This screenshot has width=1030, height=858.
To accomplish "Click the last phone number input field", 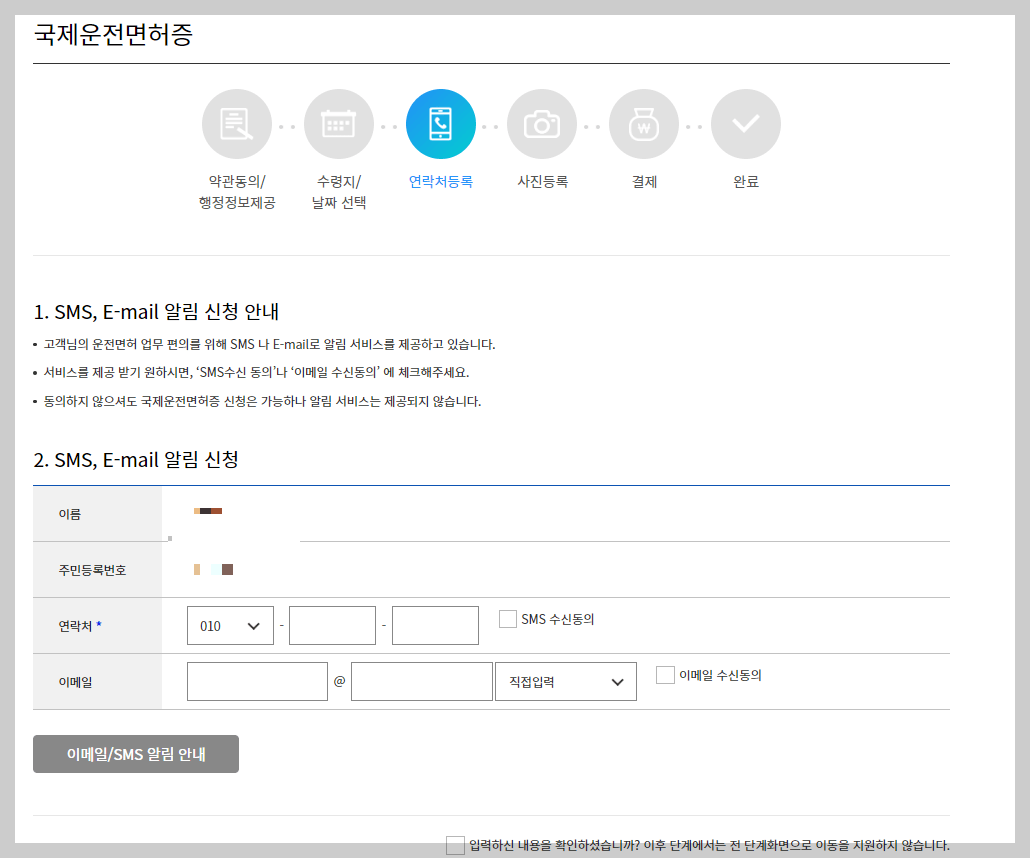I will click(x=437, y=624).
